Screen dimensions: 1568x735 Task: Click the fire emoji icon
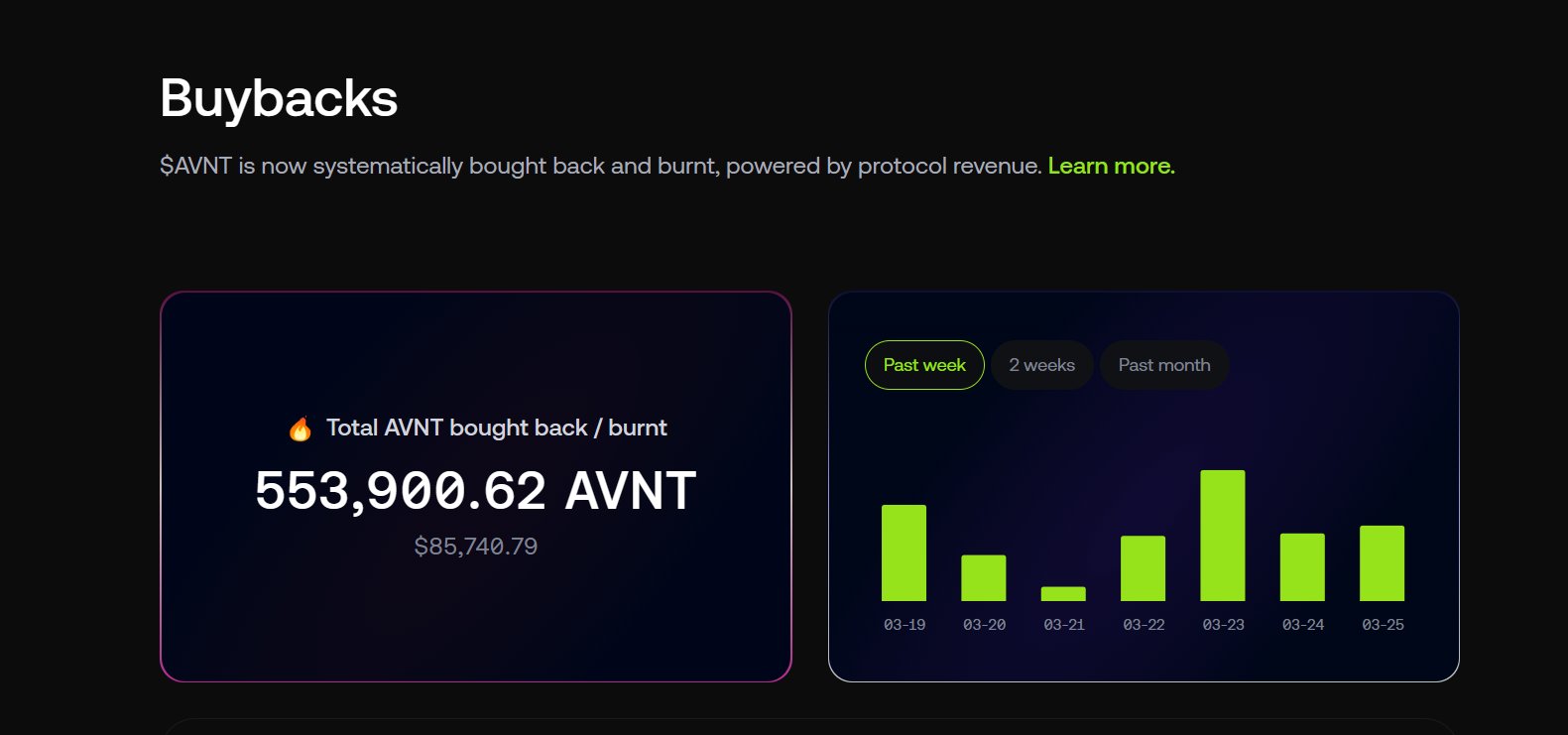click(300, 429)
